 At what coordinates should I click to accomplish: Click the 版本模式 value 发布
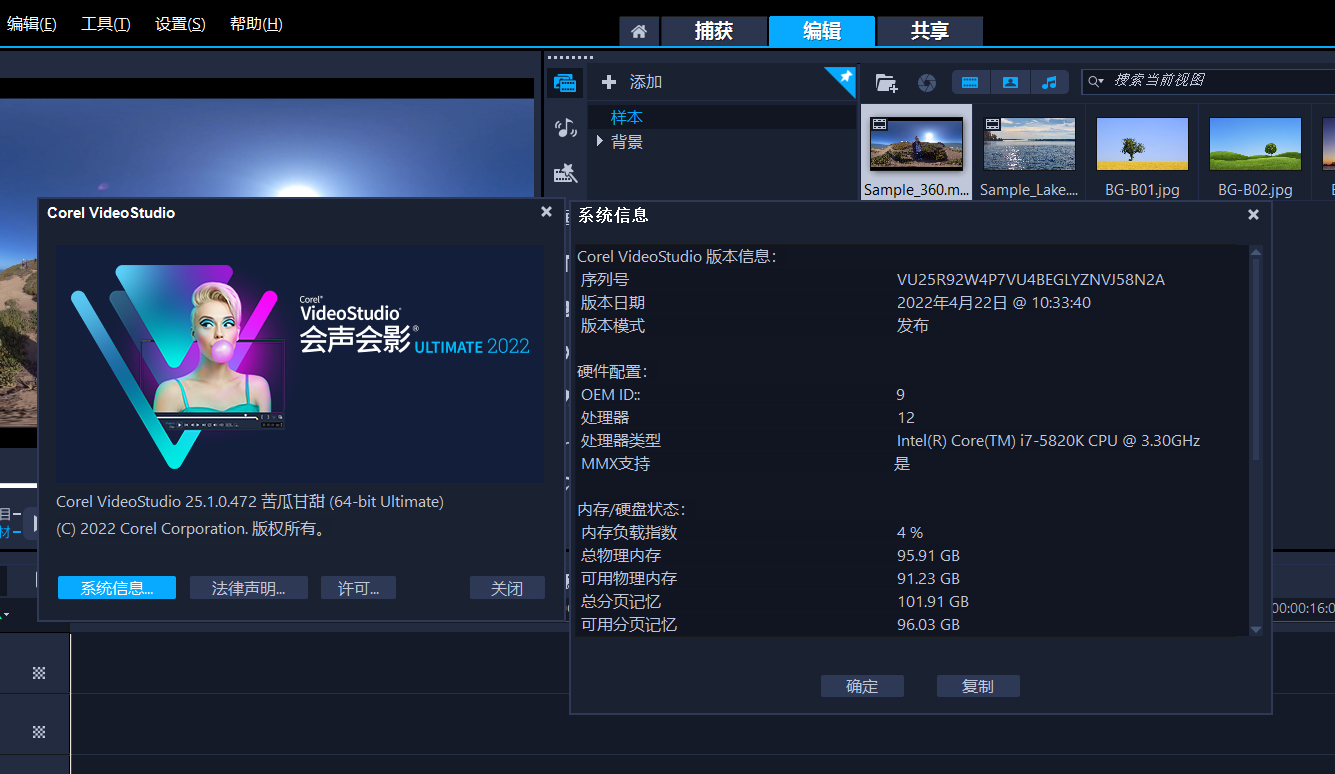(913, 326)
